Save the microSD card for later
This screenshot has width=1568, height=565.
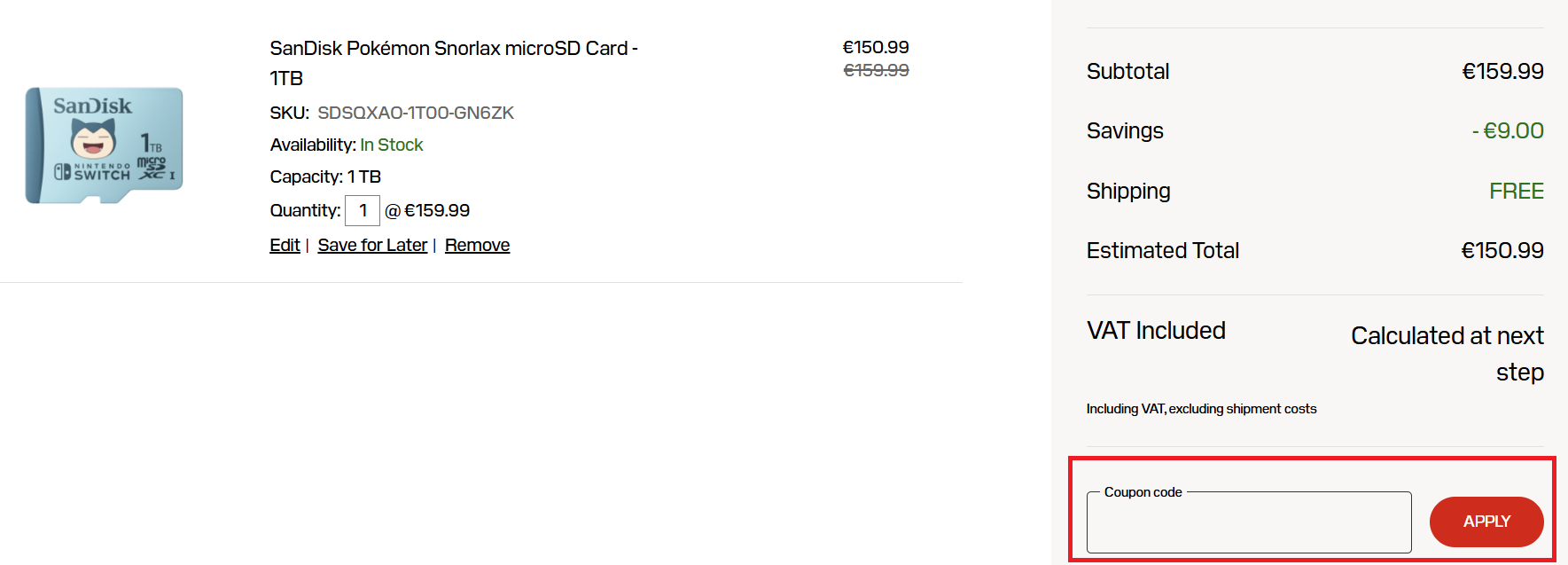click(372, 246)
